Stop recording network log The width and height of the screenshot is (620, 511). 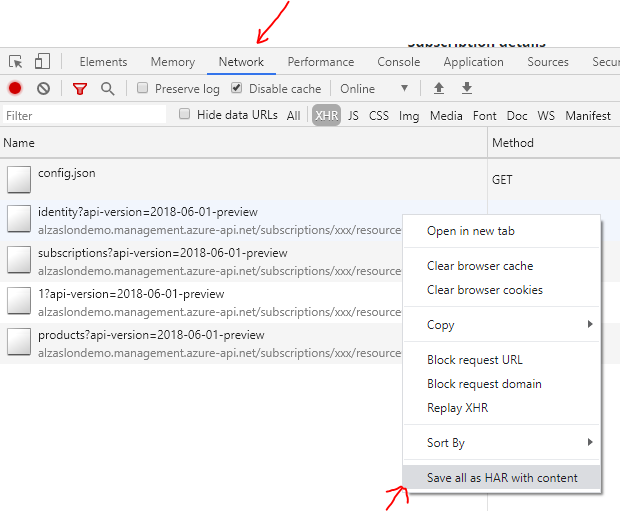click(15, 88)
